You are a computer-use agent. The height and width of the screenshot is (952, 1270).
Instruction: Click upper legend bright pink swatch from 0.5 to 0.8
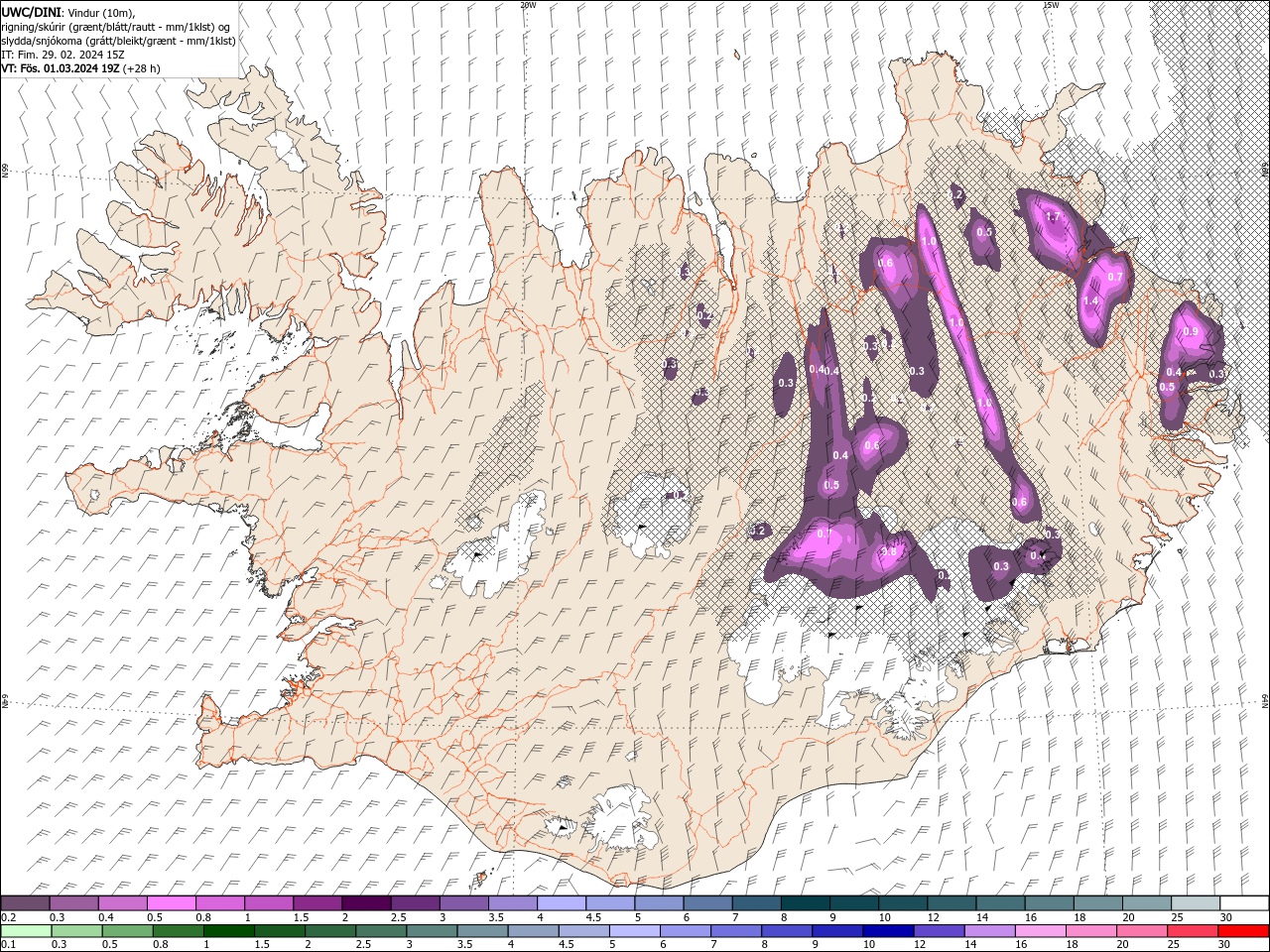[172, 903]
